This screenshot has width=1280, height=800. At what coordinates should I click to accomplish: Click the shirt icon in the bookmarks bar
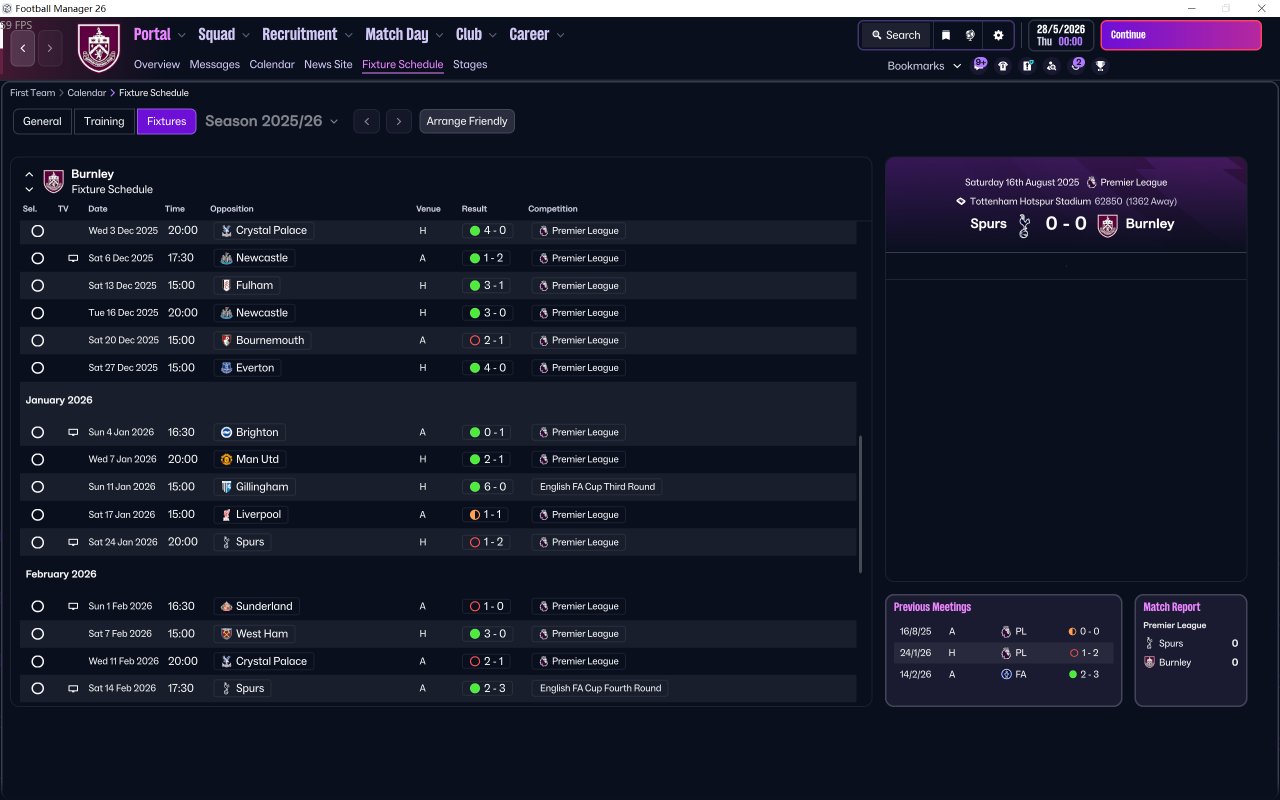[x=1003, y=66]
